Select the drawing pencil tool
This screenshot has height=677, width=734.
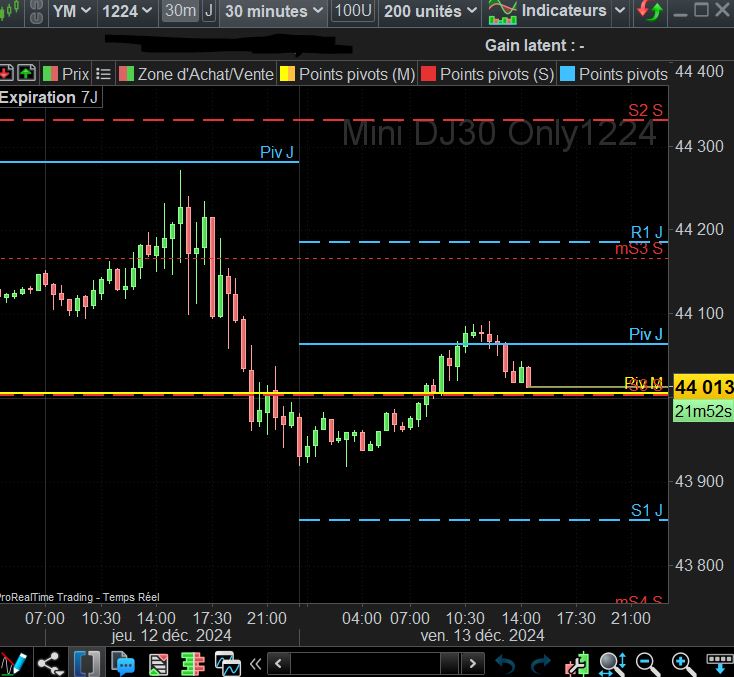click(13, 664)
